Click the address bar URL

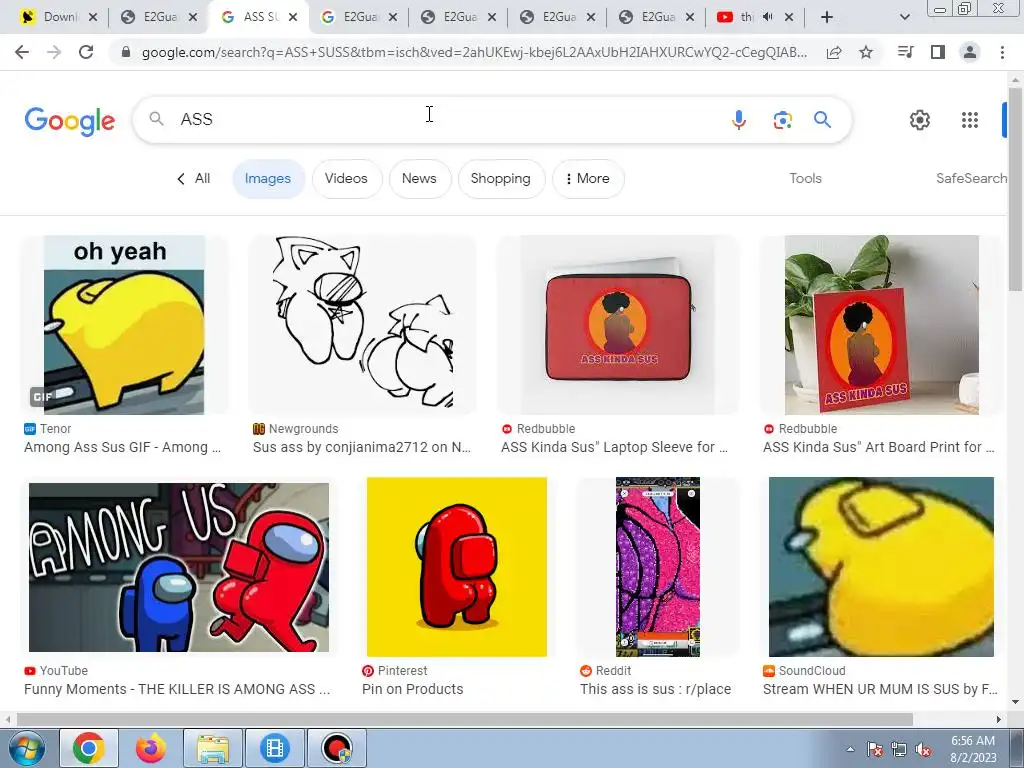pos(474,52)
